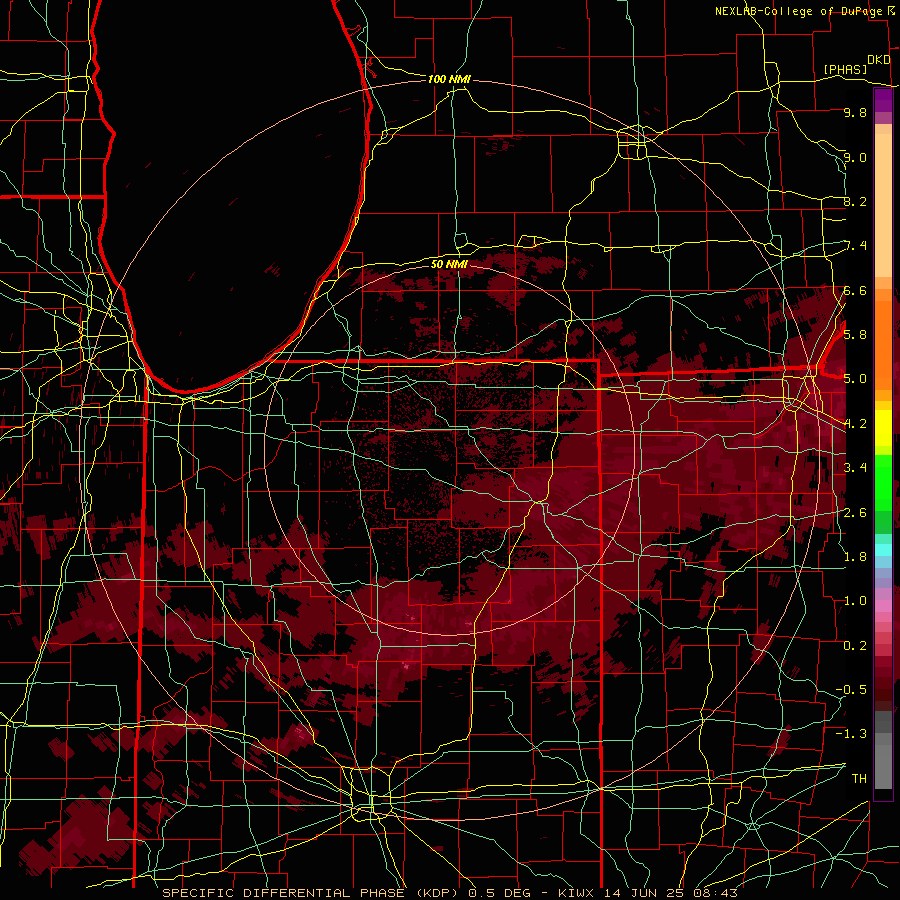Select the 9.8 value on the scale

855,112
